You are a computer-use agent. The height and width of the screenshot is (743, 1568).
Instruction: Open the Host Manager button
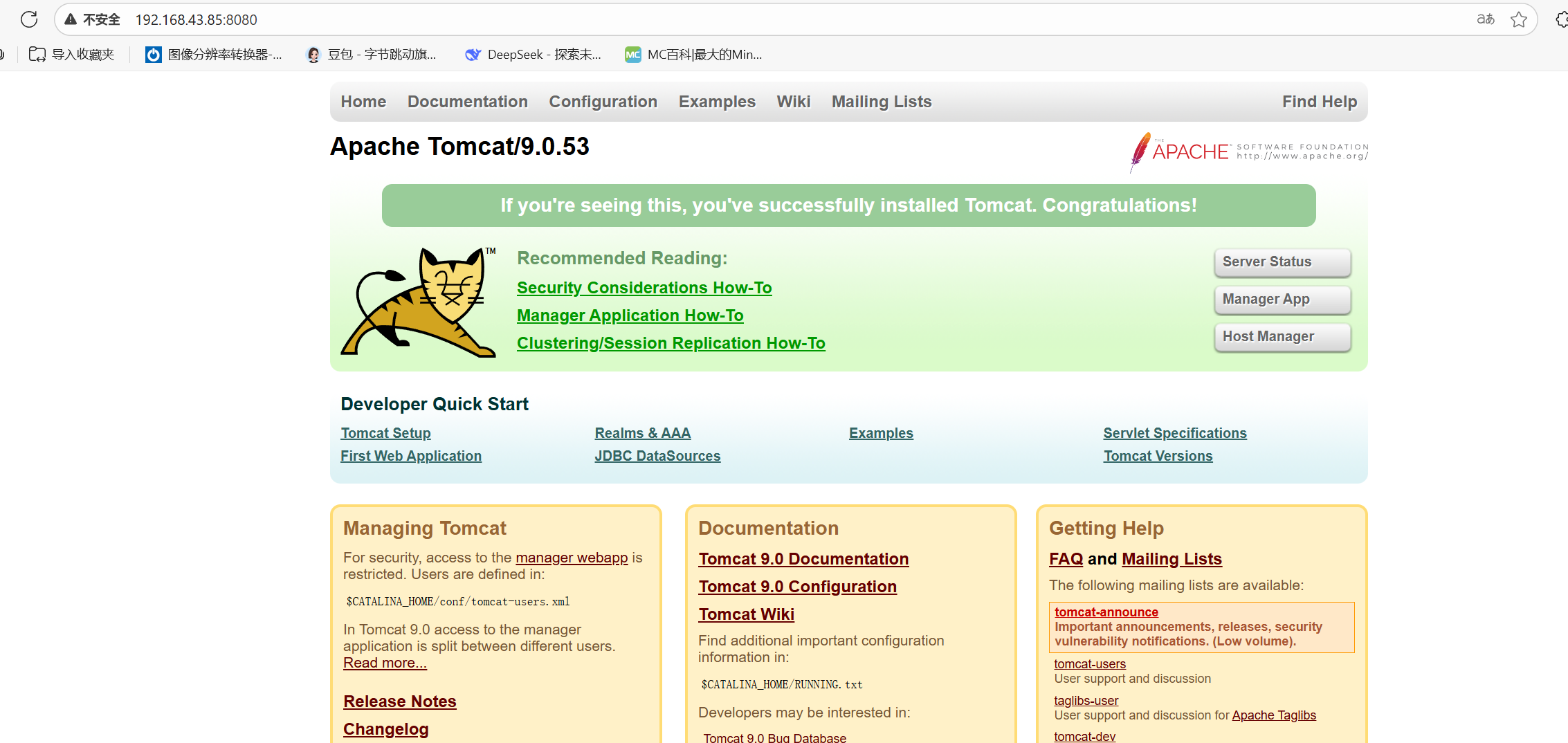1282,337
